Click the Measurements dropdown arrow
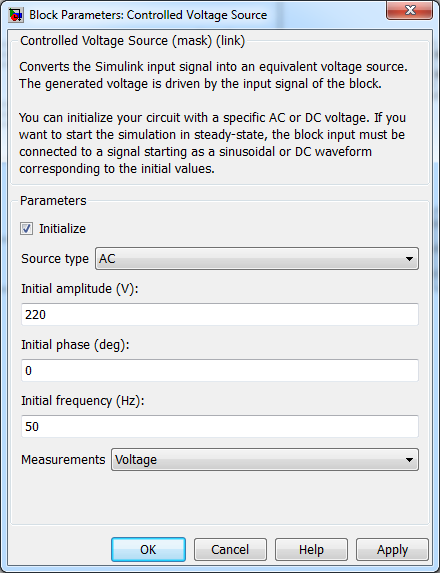Viewport: 440px width, 573px height. [x=409, y=460]
